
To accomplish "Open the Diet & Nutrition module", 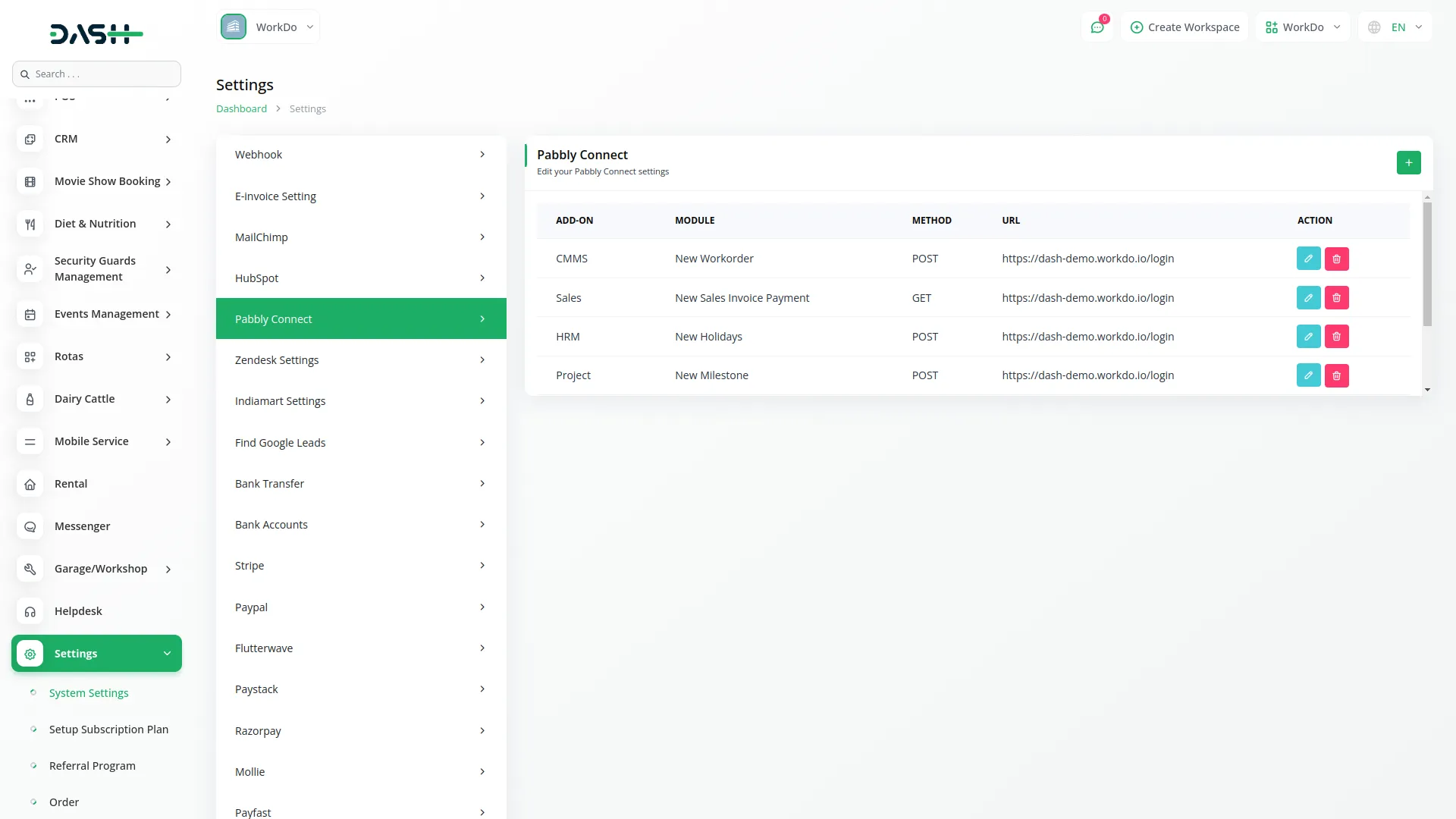I will (29, 224).
